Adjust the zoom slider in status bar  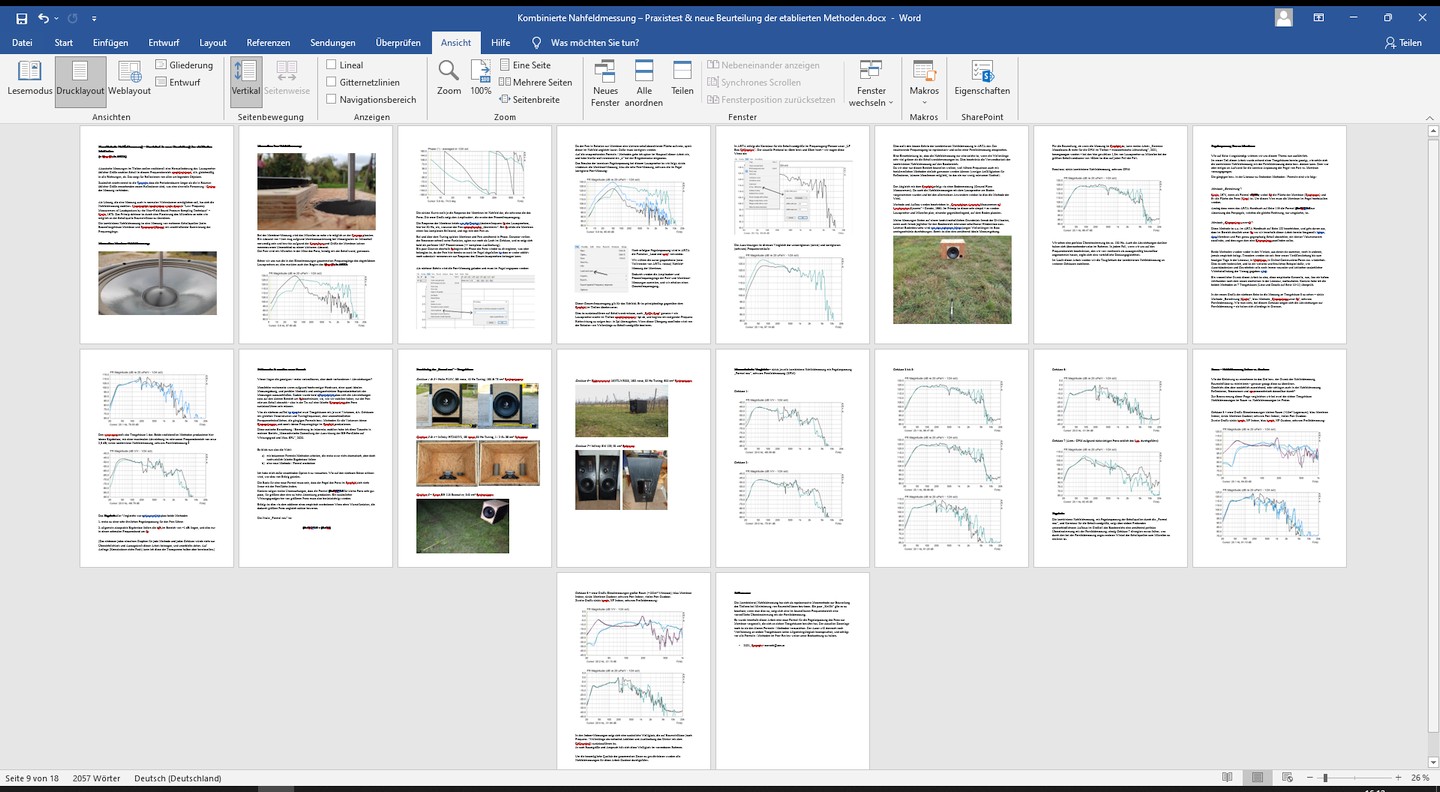pyautogui.click(x=1325, y=778)
